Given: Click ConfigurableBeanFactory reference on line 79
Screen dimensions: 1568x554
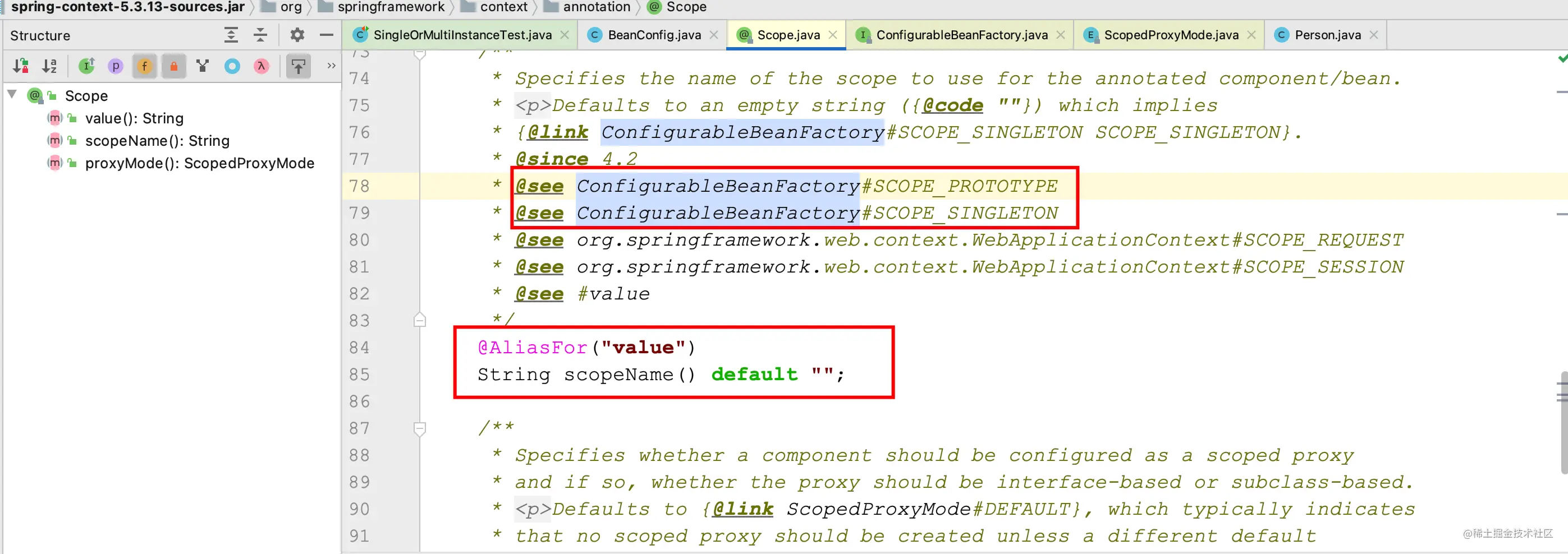Looking at the screenshot, I should [718, 213].
